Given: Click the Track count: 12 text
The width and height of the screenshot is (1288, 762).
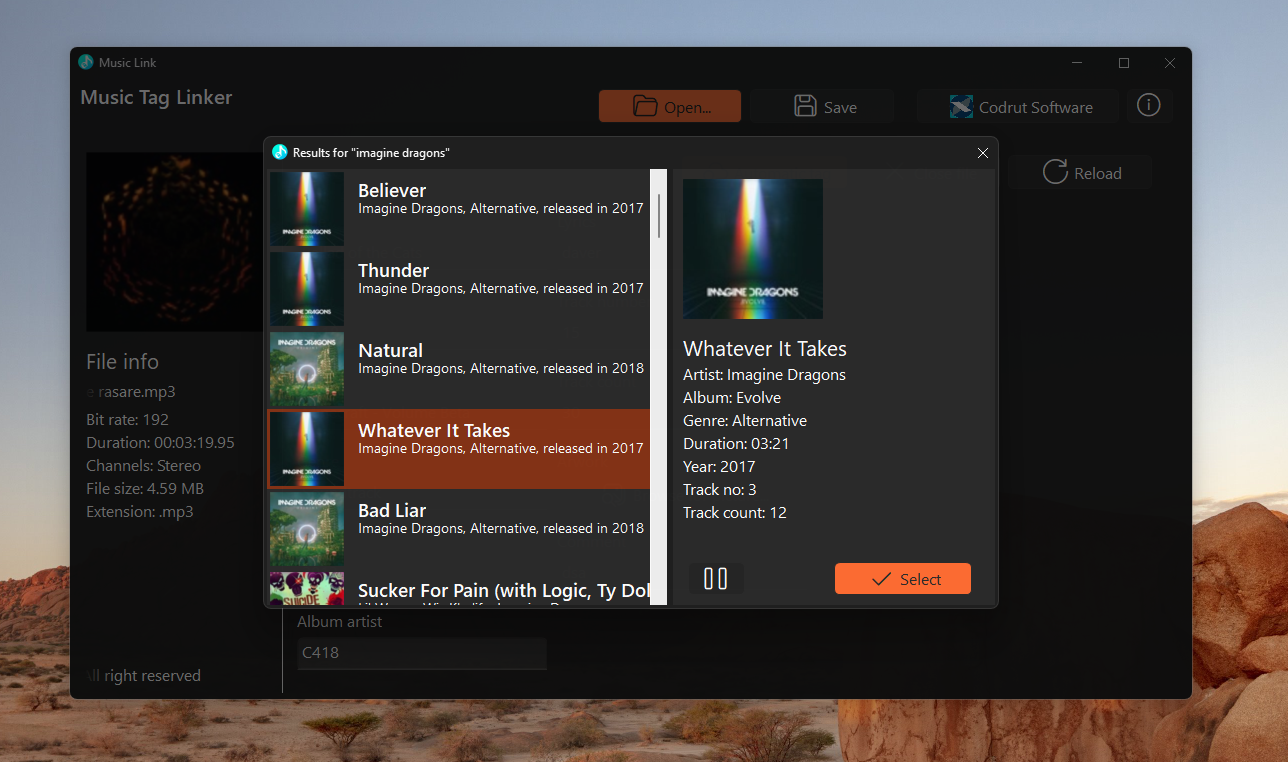Looking at the screenshot, I should (x=735, y=513).
